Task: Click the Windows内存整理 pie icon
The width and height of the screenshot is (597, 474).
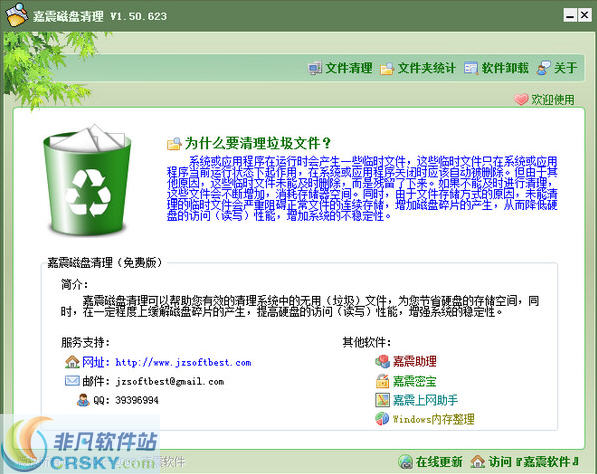Action: coord(382,419)
